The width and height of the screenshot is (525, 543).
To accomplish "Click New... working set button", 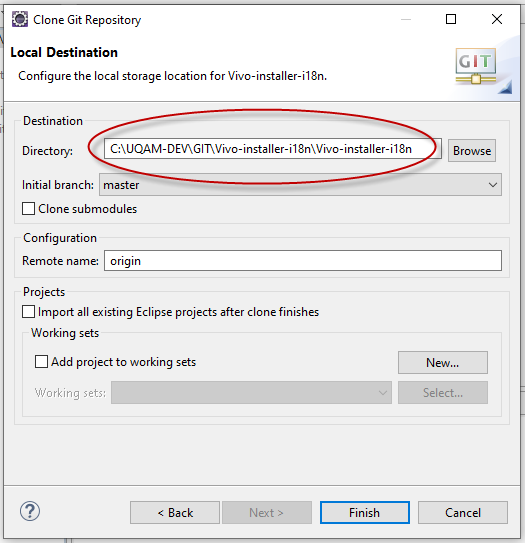I will pos(443,363).
